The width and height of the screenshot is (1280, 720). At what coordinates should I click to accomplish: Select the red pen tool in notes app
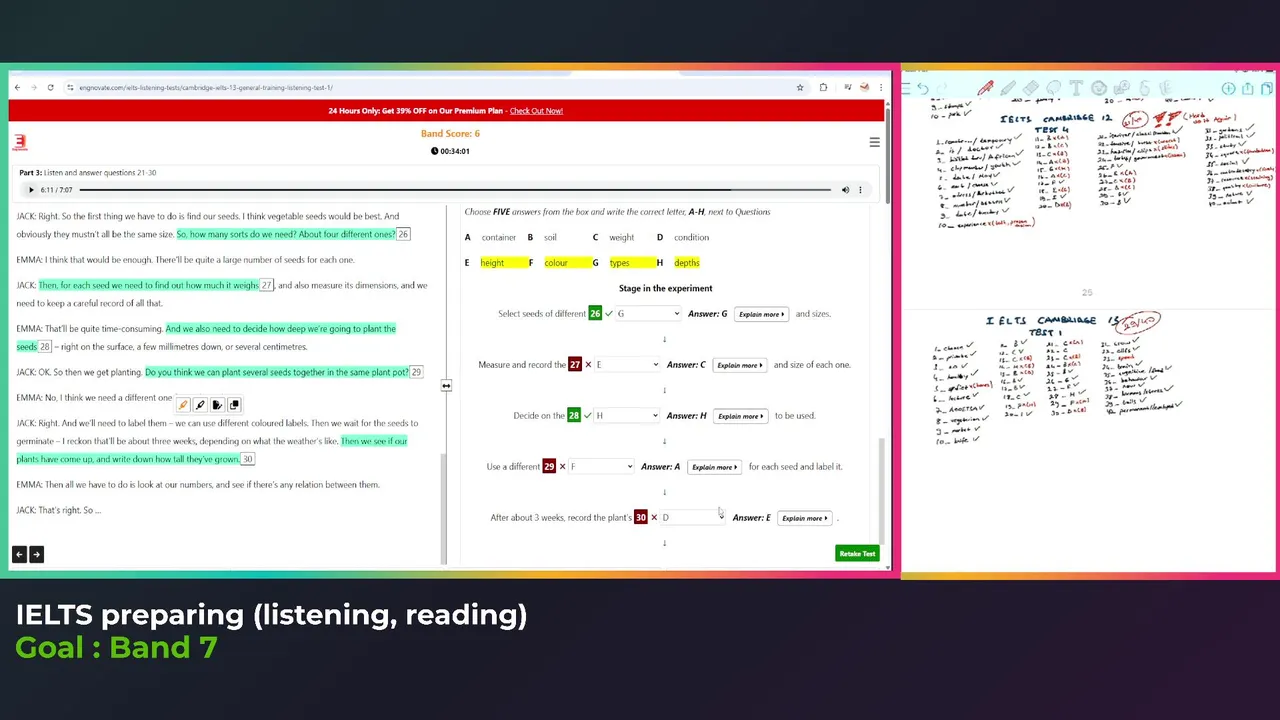[x=986, y=89]
